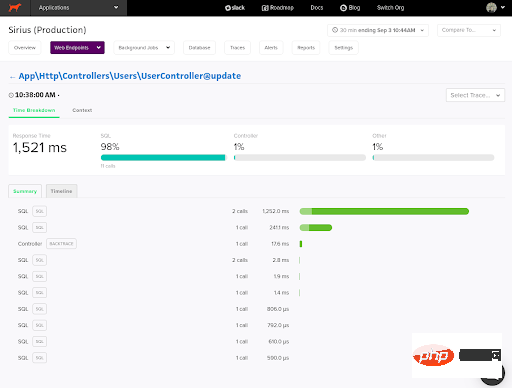Go to the Database tab

click(199, 48)
